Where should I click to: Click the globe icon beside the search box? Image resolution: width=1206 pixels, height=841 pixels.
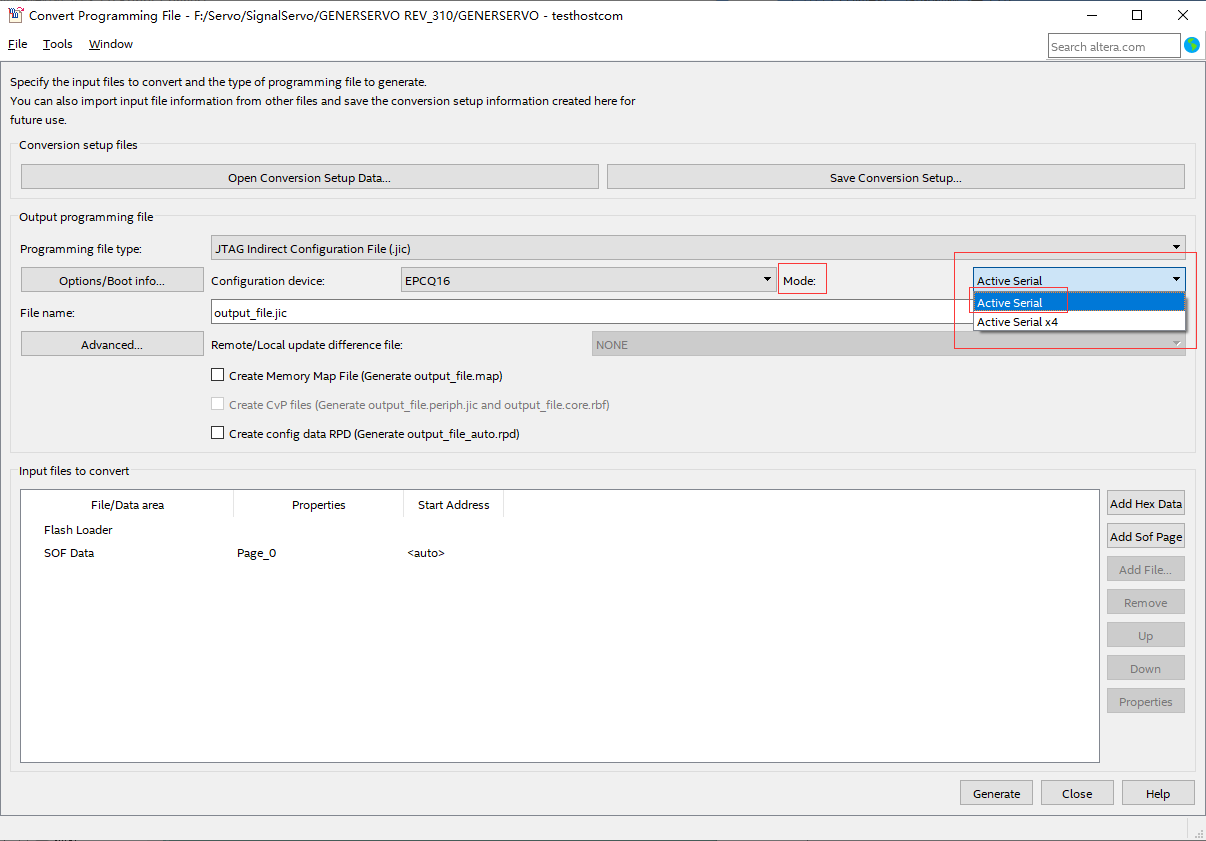point(1191,45)
